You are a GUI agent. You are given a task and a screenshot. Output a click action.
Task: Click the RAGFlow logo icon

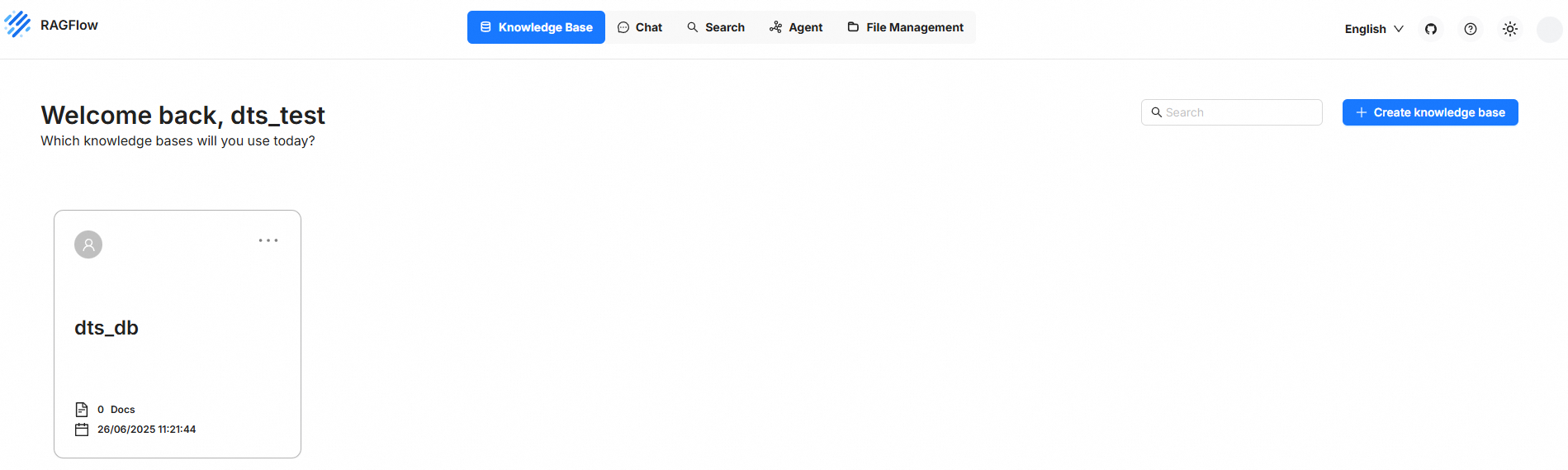pos(17,25)
